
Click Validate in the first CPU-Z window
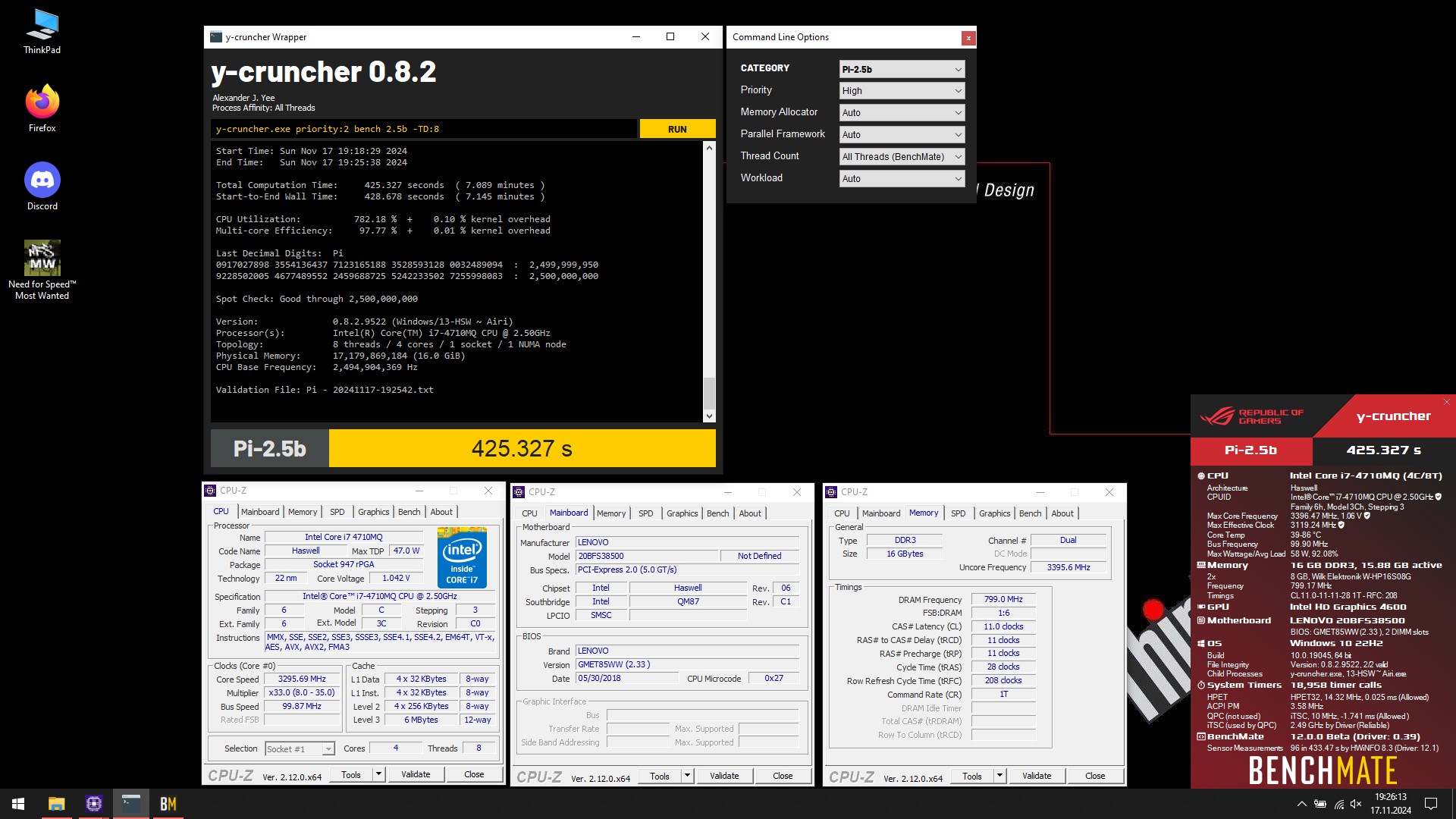click(x=416, y=774)
